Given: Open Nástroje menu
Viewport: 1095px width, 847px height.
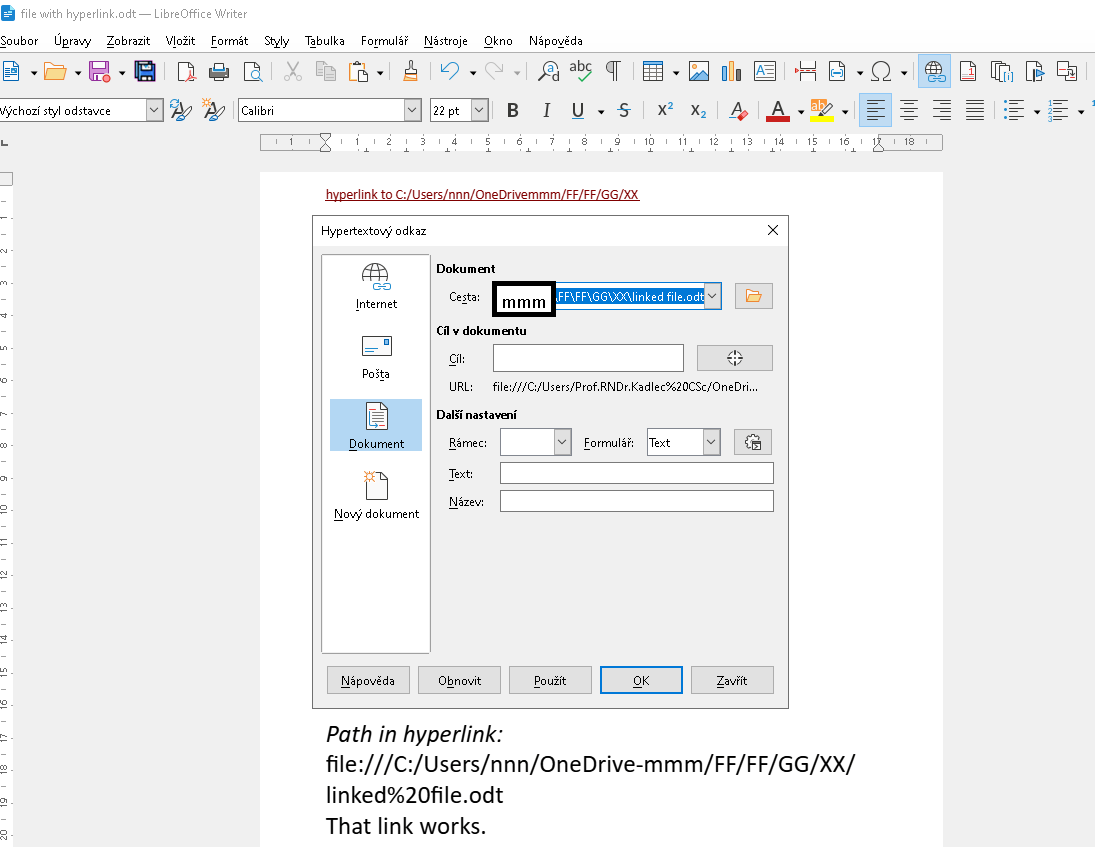Looking at the screenshot, I should click(446, 40).
